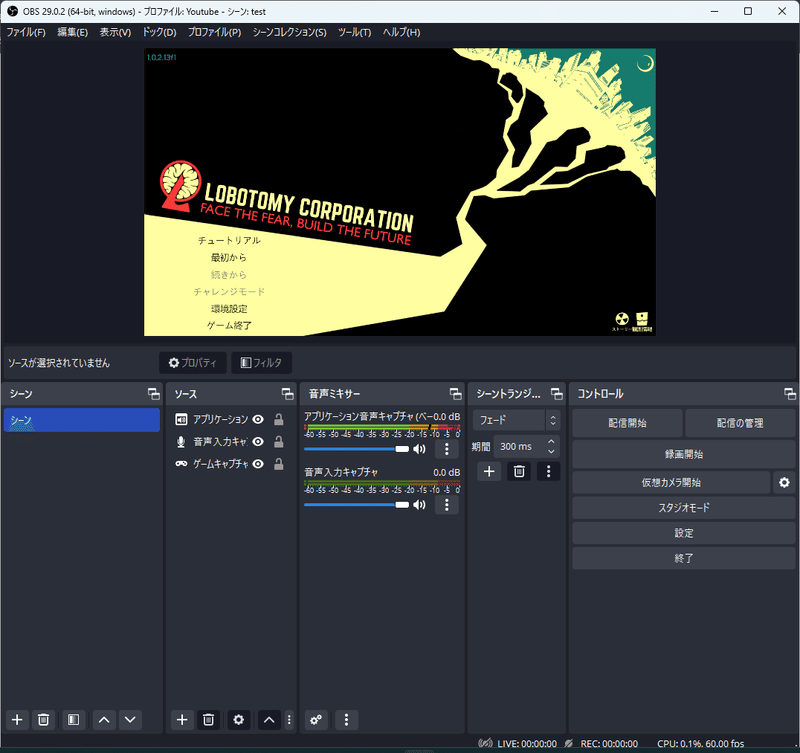
Task: Toggle visibility of 音声入力キャプチャ source
Action: [258, 441]
